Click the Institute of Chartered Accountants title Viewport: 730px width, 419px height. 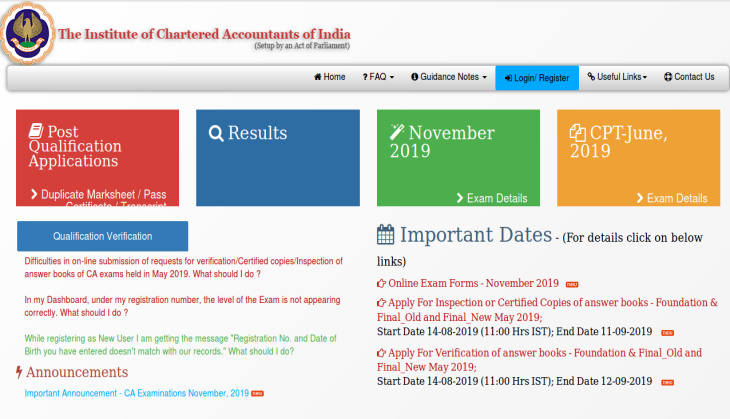204,34
